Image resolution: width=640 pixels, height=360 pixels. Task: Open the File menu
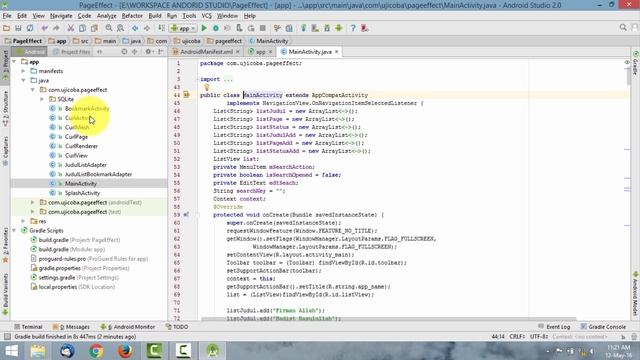[x=7, y=16]
